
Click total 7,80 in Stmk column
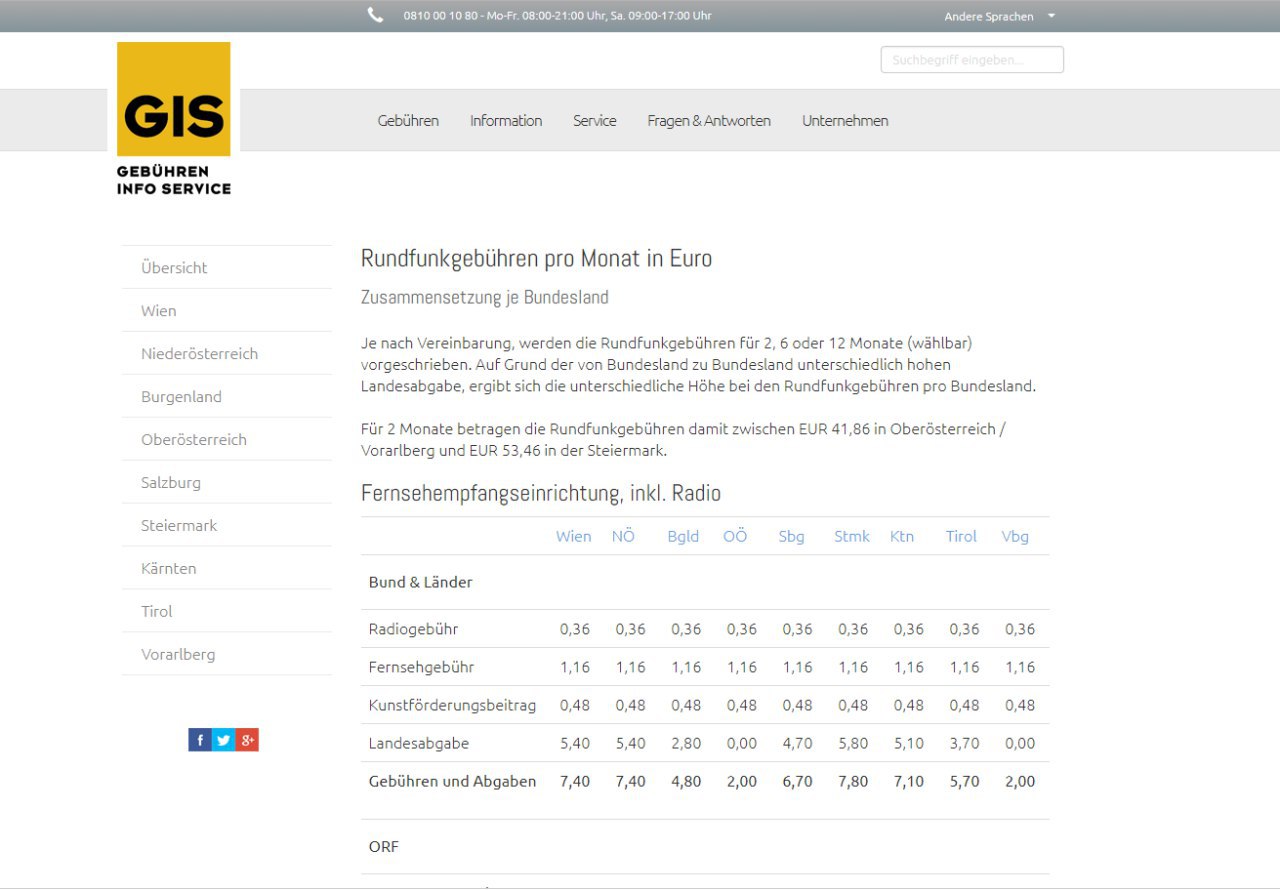(853, 781)
